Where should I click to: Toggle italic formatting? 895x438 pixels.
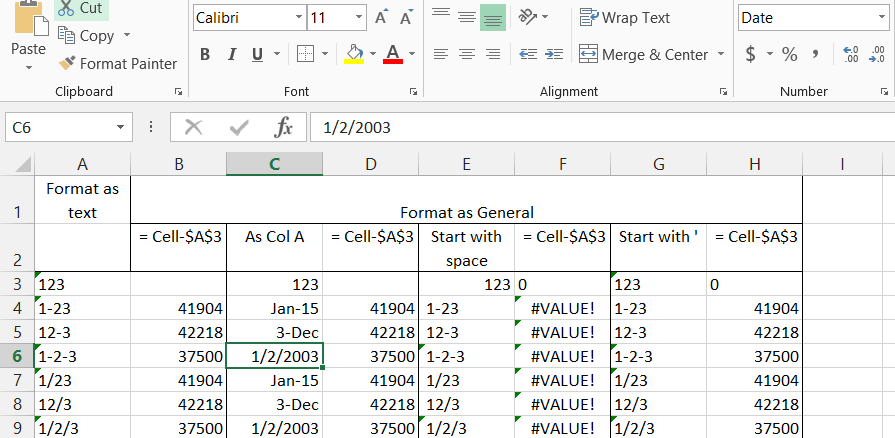[x=231, y=54]
